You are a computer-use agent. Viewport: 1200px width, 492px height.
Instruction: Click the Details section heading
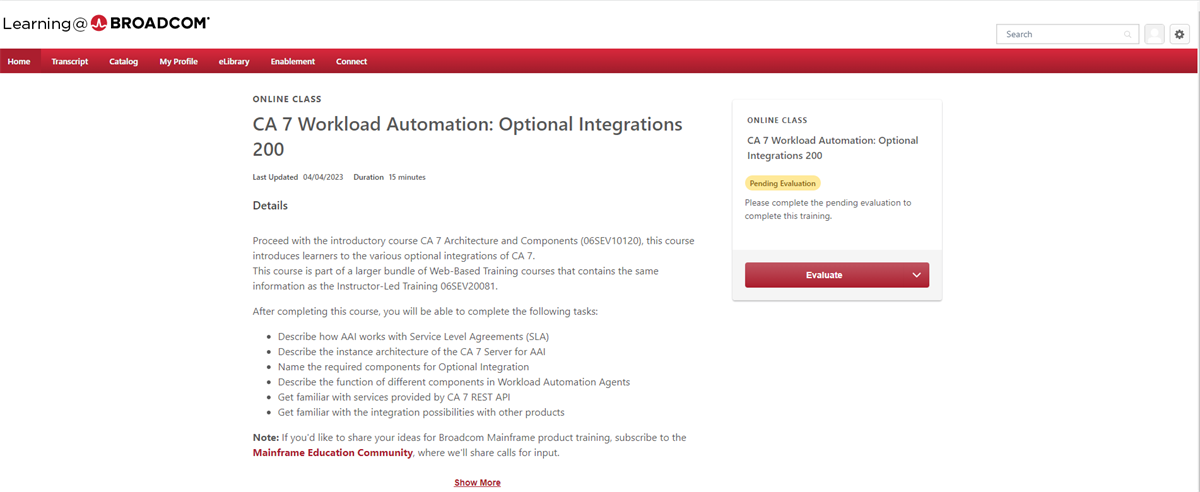pos(270,206)
